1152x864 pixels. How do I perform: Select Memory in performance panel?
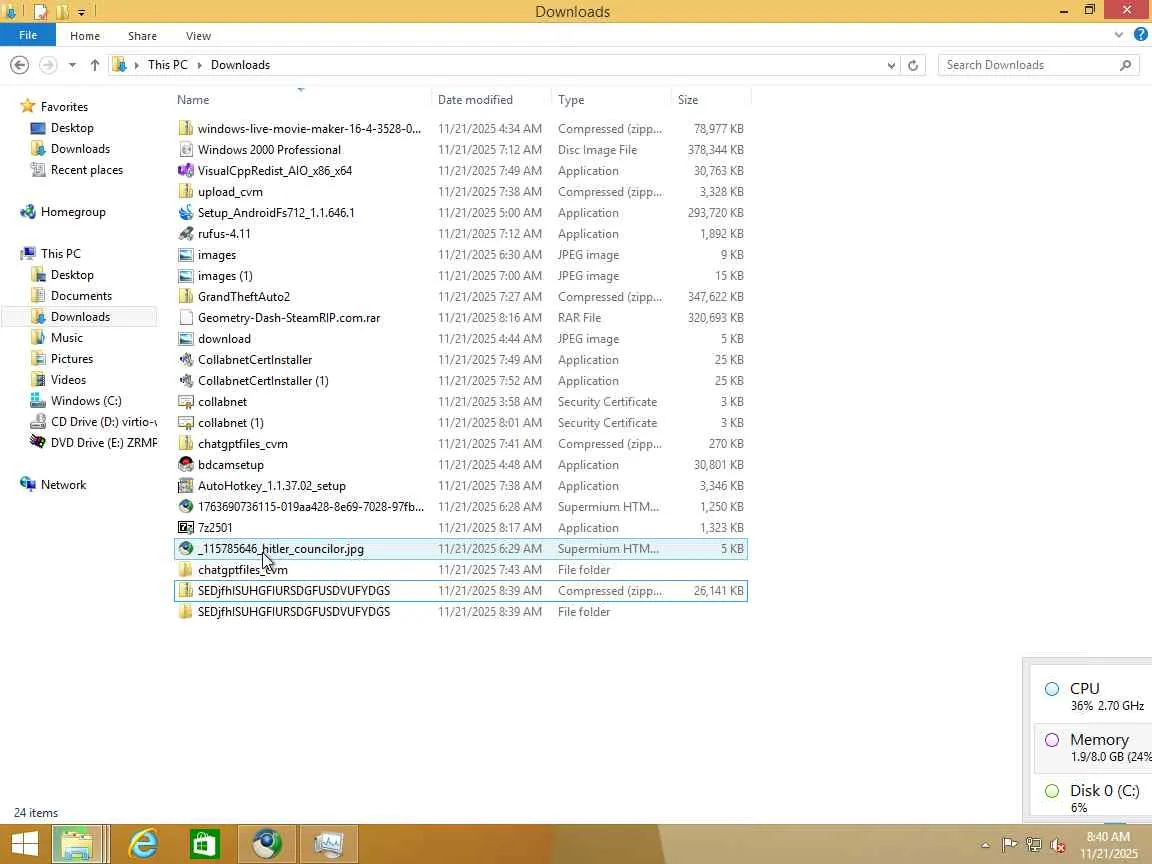[1093, 747]
